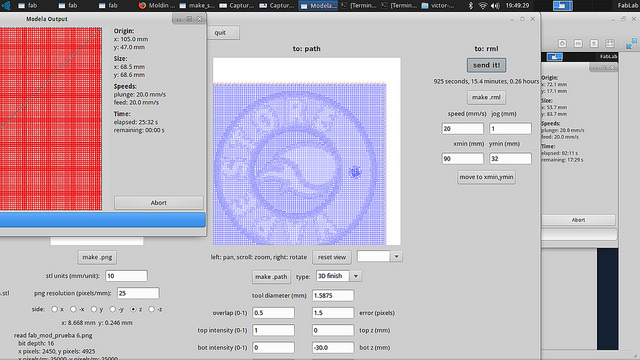Screen dimensions: 640x360
Task: Click the speed (mm/s) field showing 20
Action: (462, 129)
